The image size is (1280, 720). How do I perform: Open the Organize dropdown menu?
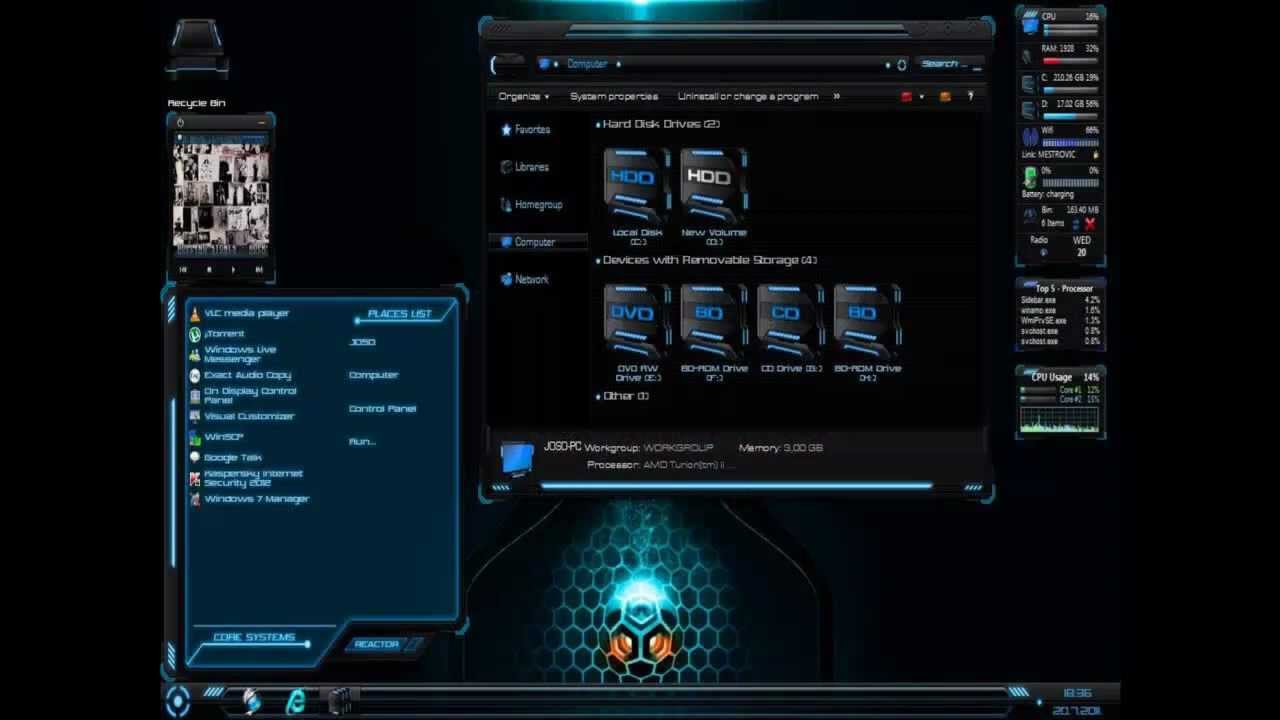pos(524,97)
